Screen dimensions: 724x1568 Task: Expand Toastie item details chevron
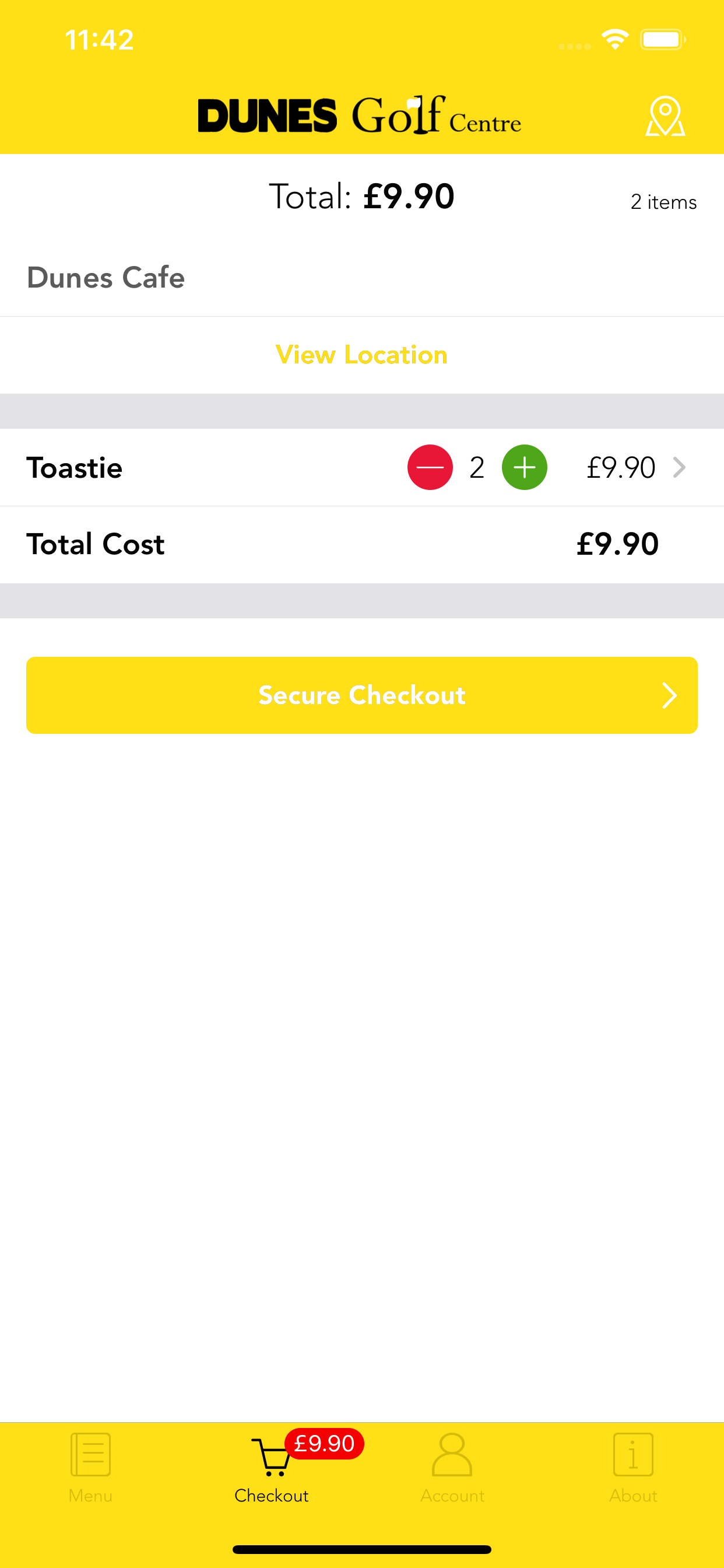tap(679, 467)
